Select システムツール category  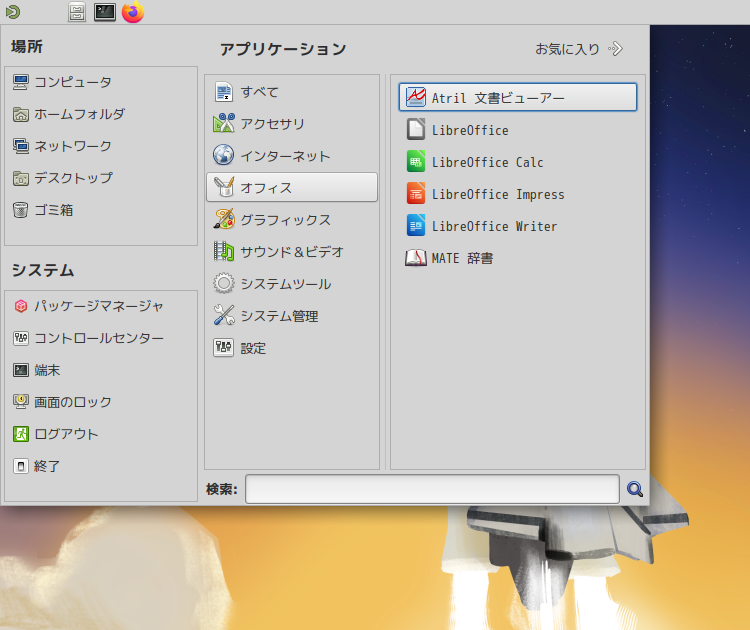click(x=292, y=284)
